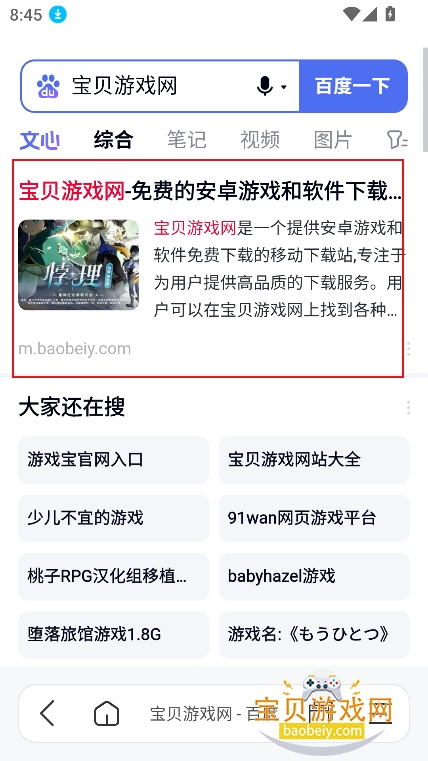The height and width of the screenshot is (761, 428).
Task: Switch to the 文心 tab
Action: [x=40, y=140]
